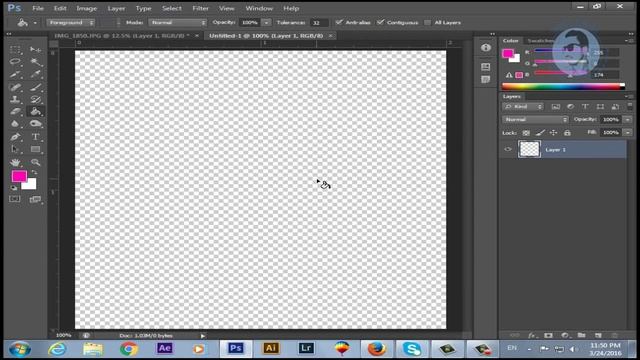The height and width of the screenshot is (360, 640).
Task: Open the layer Fill slider arrow
Action: click(x=628, y=133)
